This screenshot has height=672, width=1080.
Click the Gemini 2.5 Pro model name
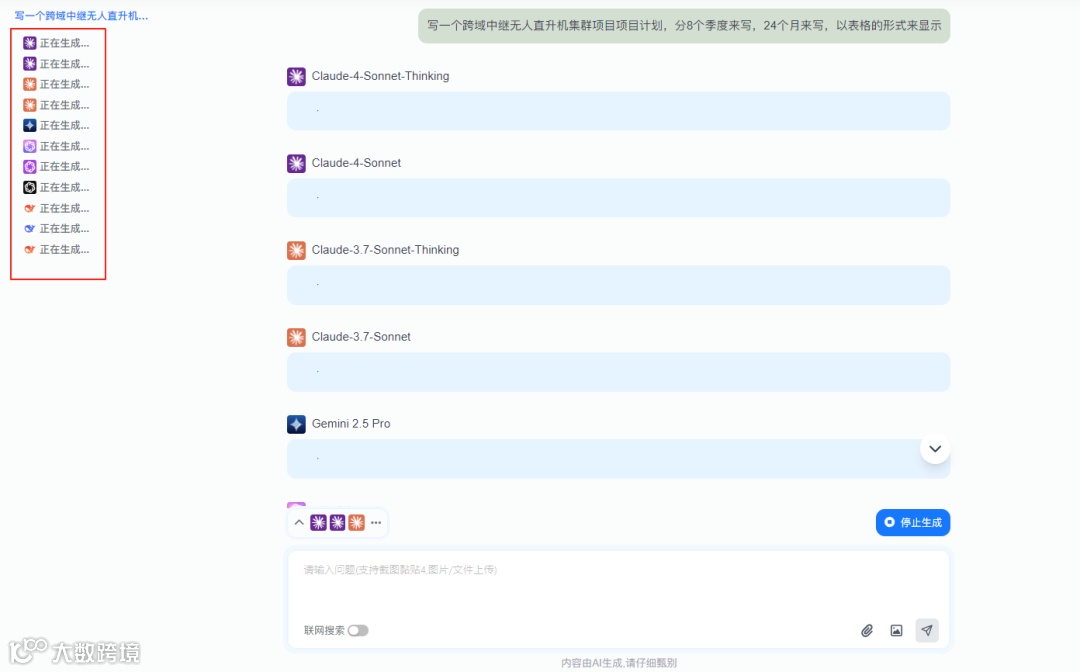click(351, 423)
